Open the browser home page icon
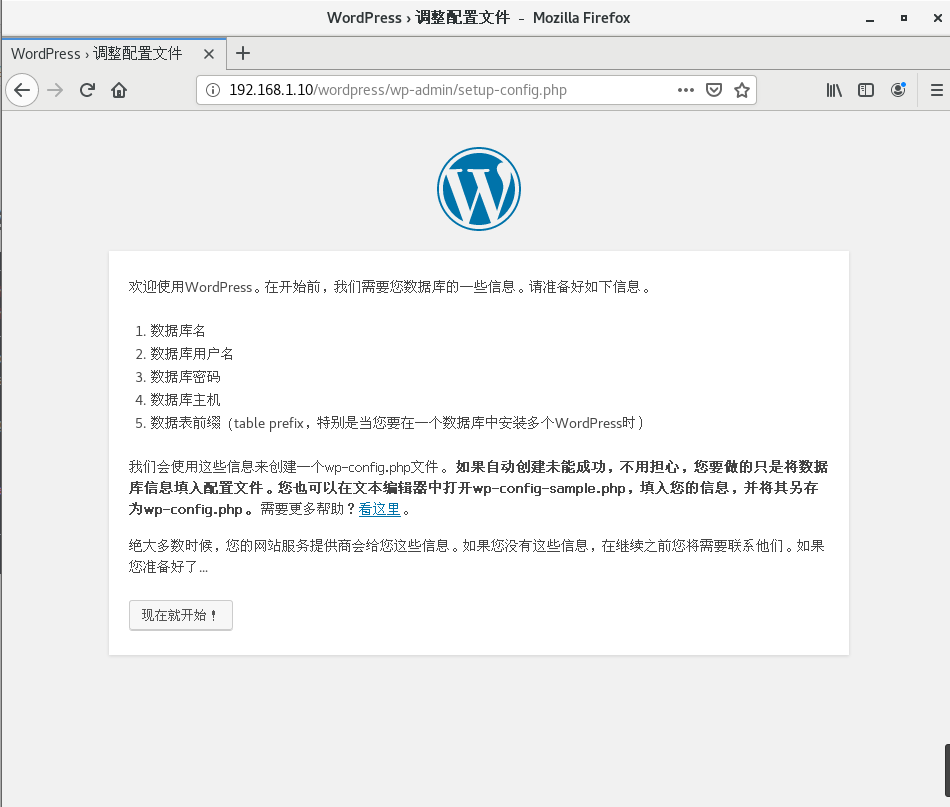 point(119,90)
